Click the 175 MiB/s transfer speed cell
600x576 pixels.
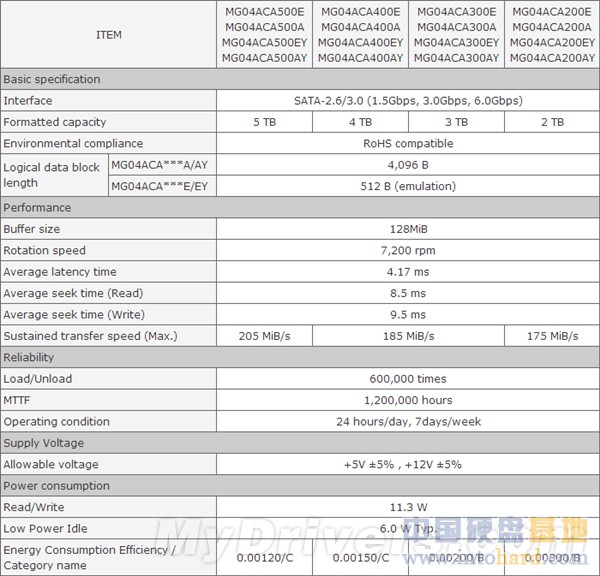(x=552, y=336)
